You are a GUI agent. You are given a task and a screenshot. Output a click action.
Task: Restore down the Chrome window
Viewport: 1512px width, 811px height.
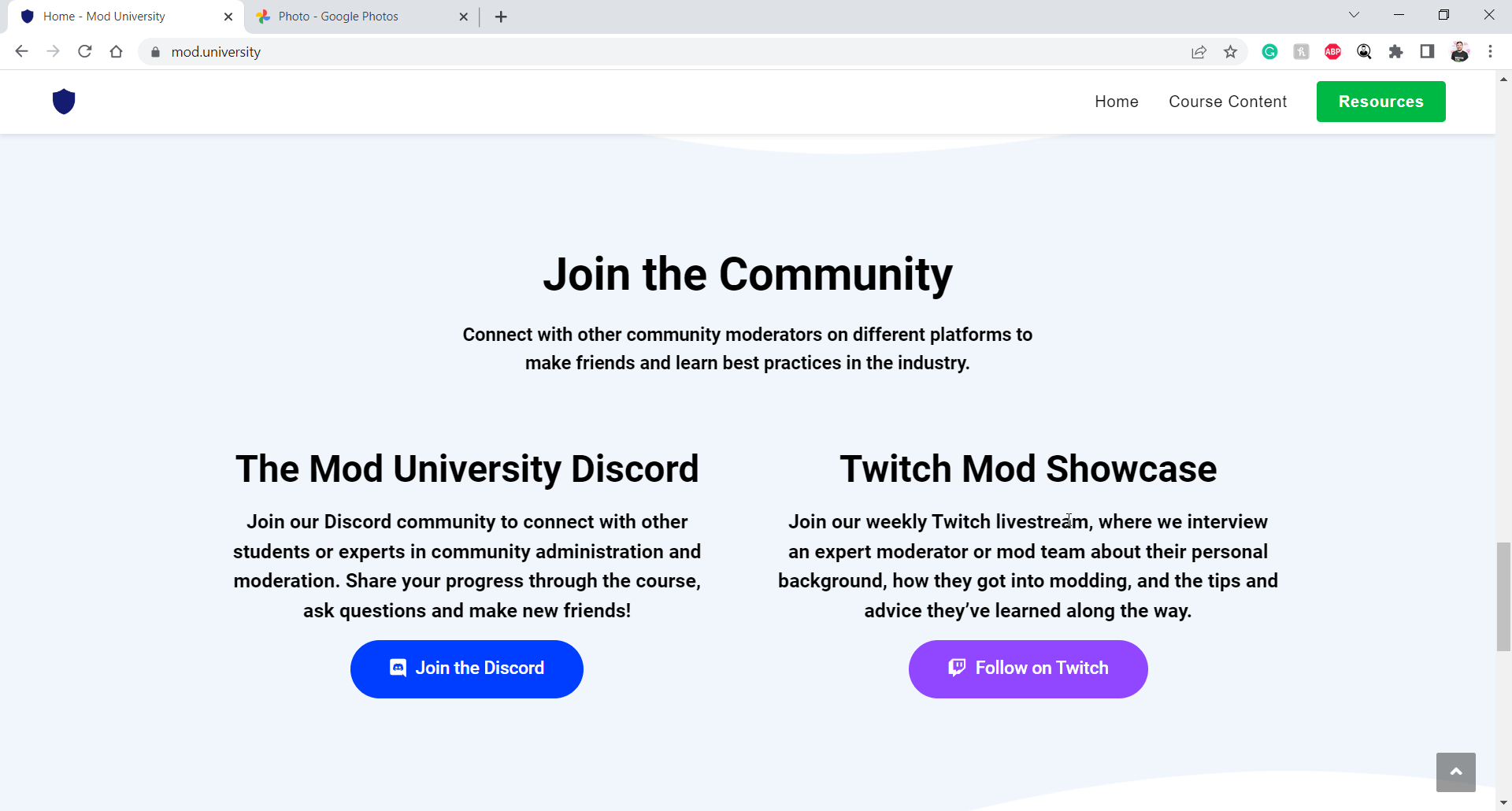[x=1443, y=15]
